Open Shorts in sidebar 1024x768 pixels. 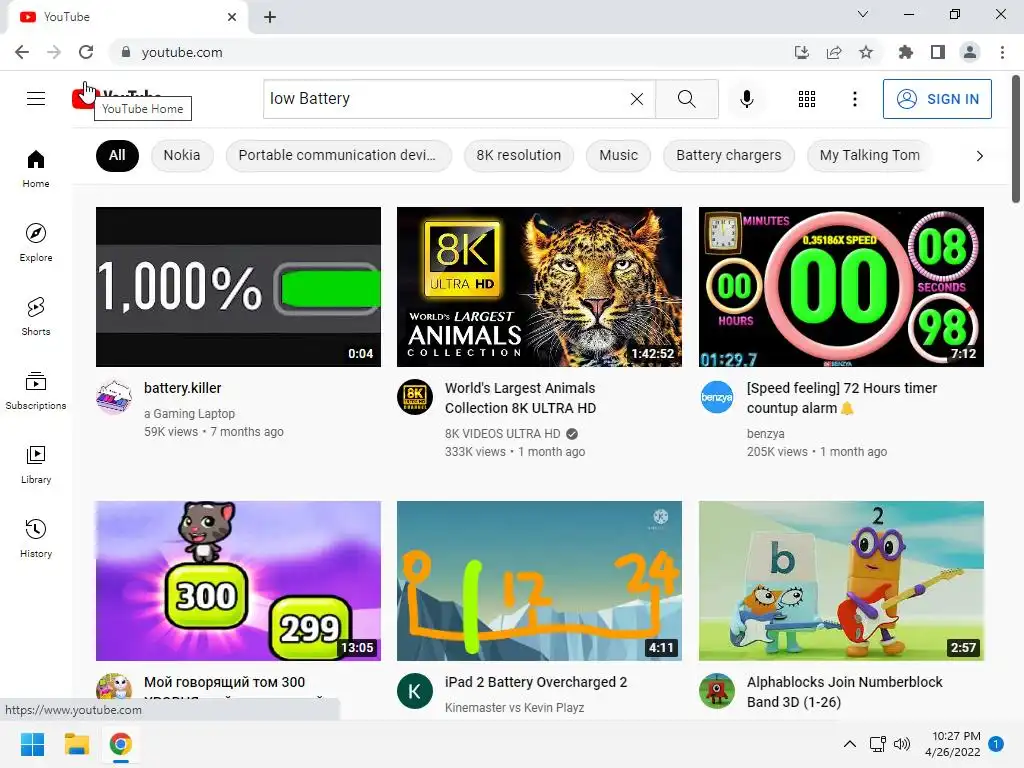pos(36,316)
